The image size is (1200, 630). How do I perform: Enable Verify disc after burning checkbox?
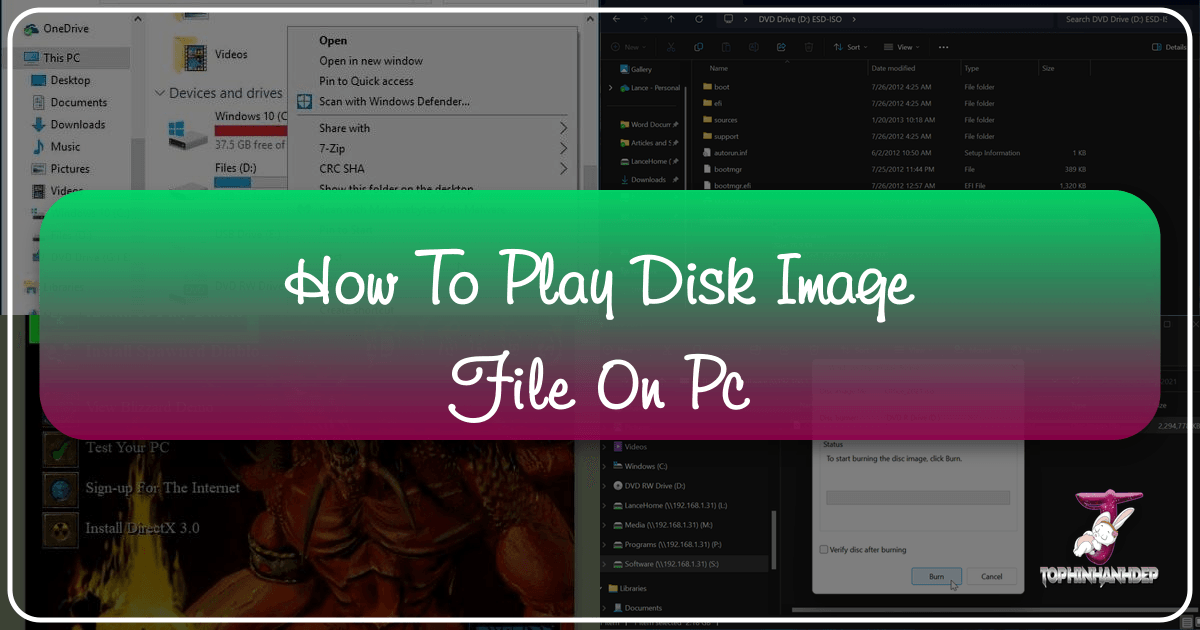coord(824,549)
